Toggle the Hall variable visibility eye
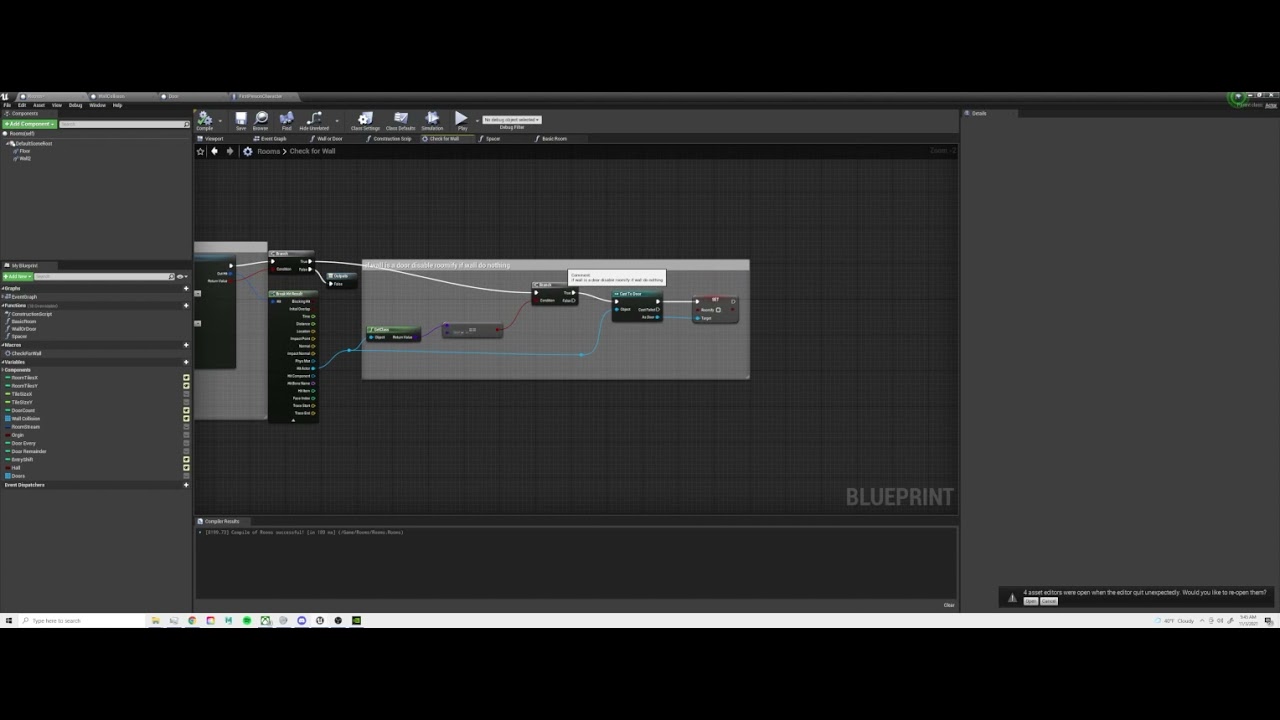This screenshot has height=720, width=1280. (x=186, y=467)
